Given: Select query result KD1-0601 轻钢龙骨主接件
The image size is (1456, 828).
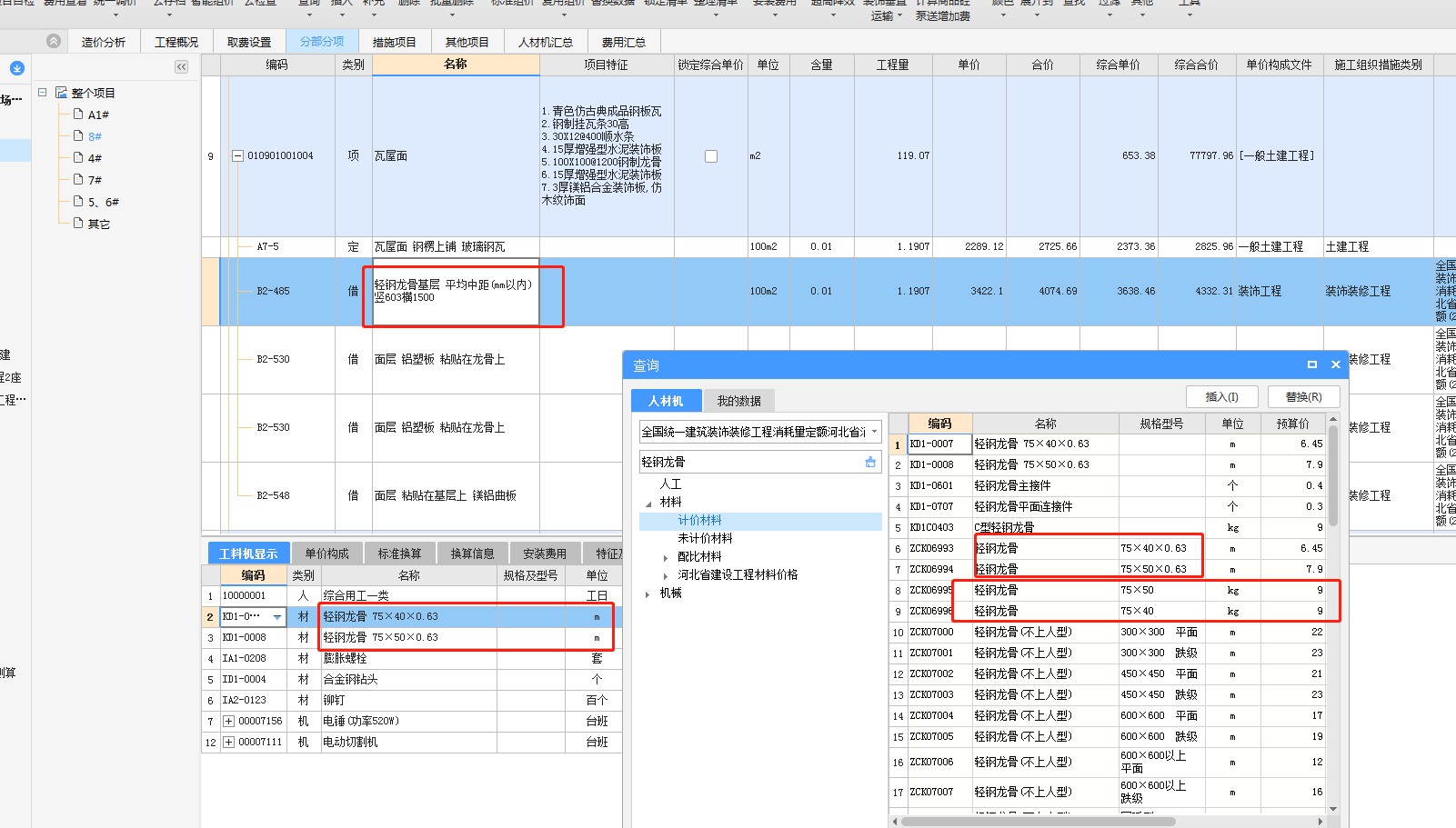Looking at the screenshot, I should tap(1108, 486).
